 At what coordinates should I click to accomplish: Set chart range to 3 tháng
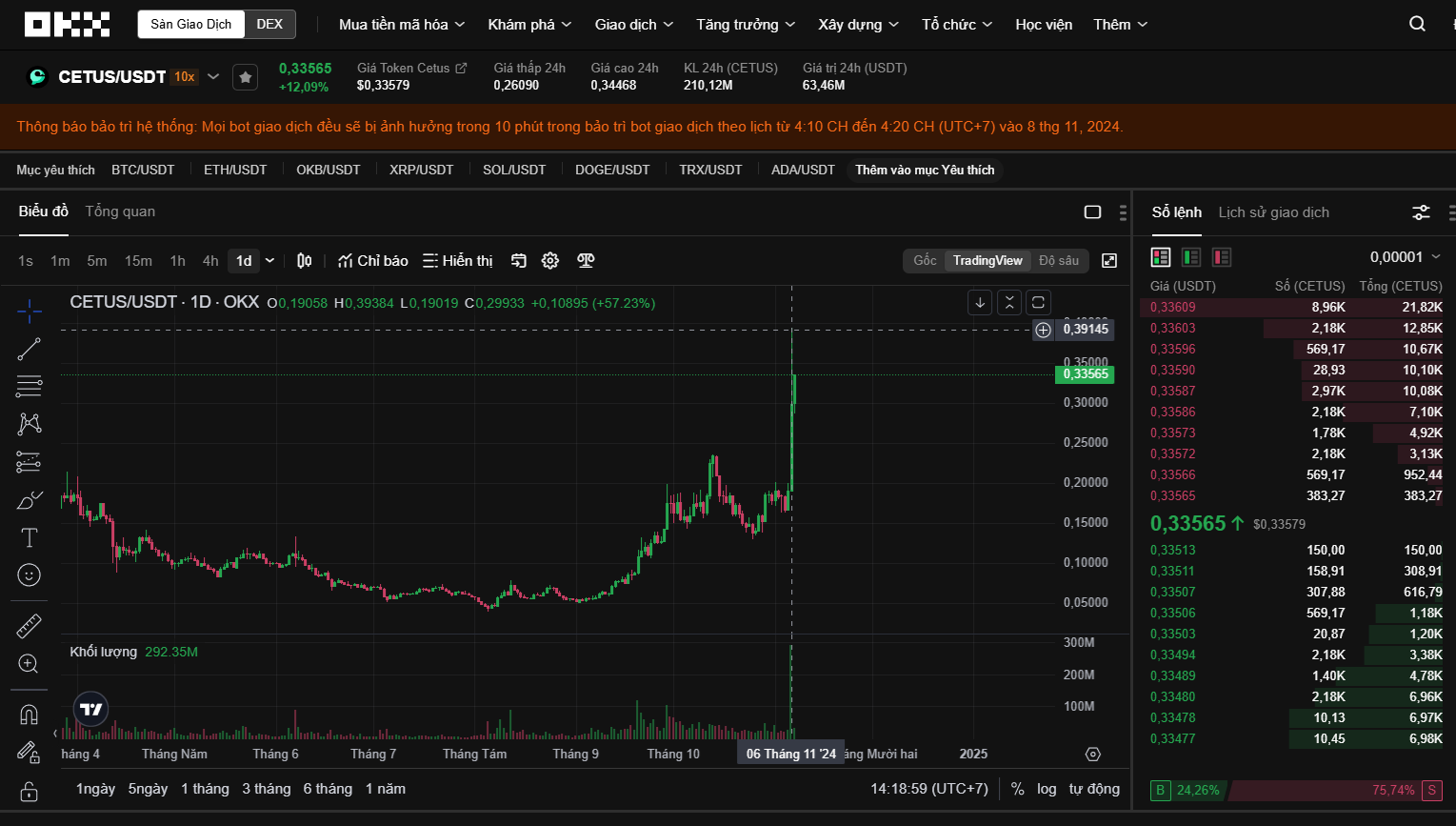pos(267,789)
